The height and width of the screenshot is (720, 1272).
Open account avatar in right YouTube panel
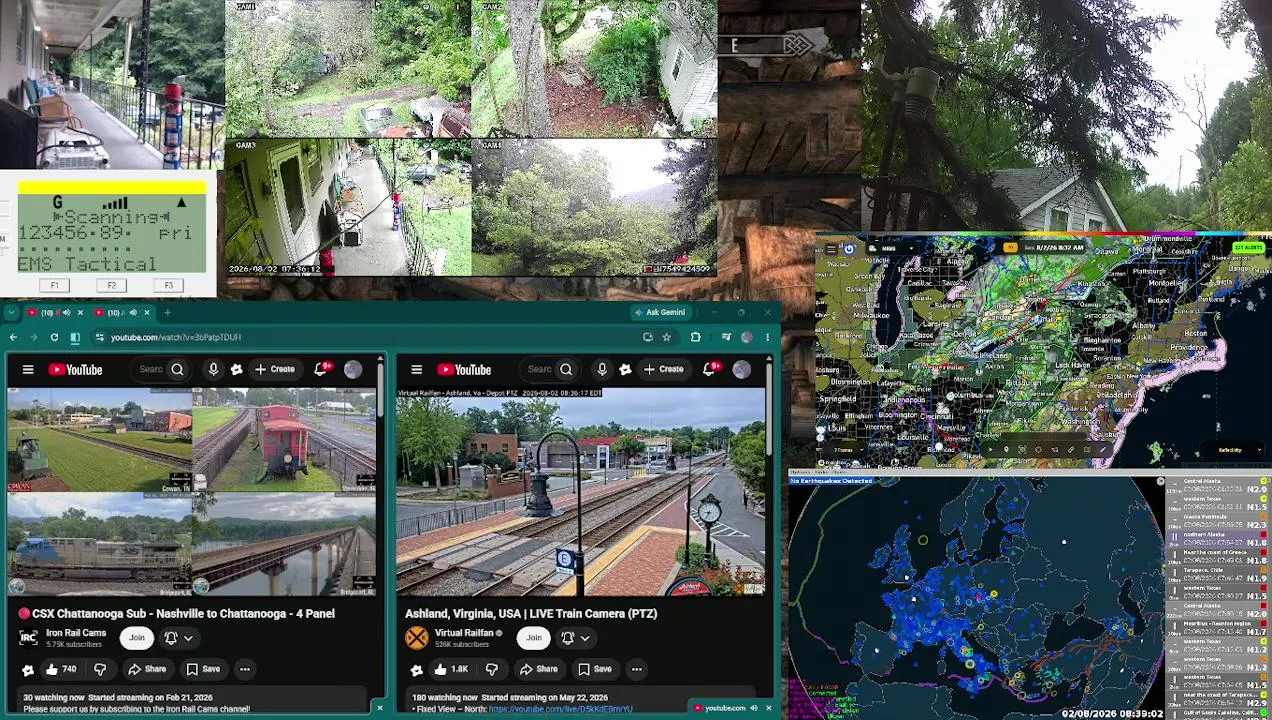click(x=741, y=370)
